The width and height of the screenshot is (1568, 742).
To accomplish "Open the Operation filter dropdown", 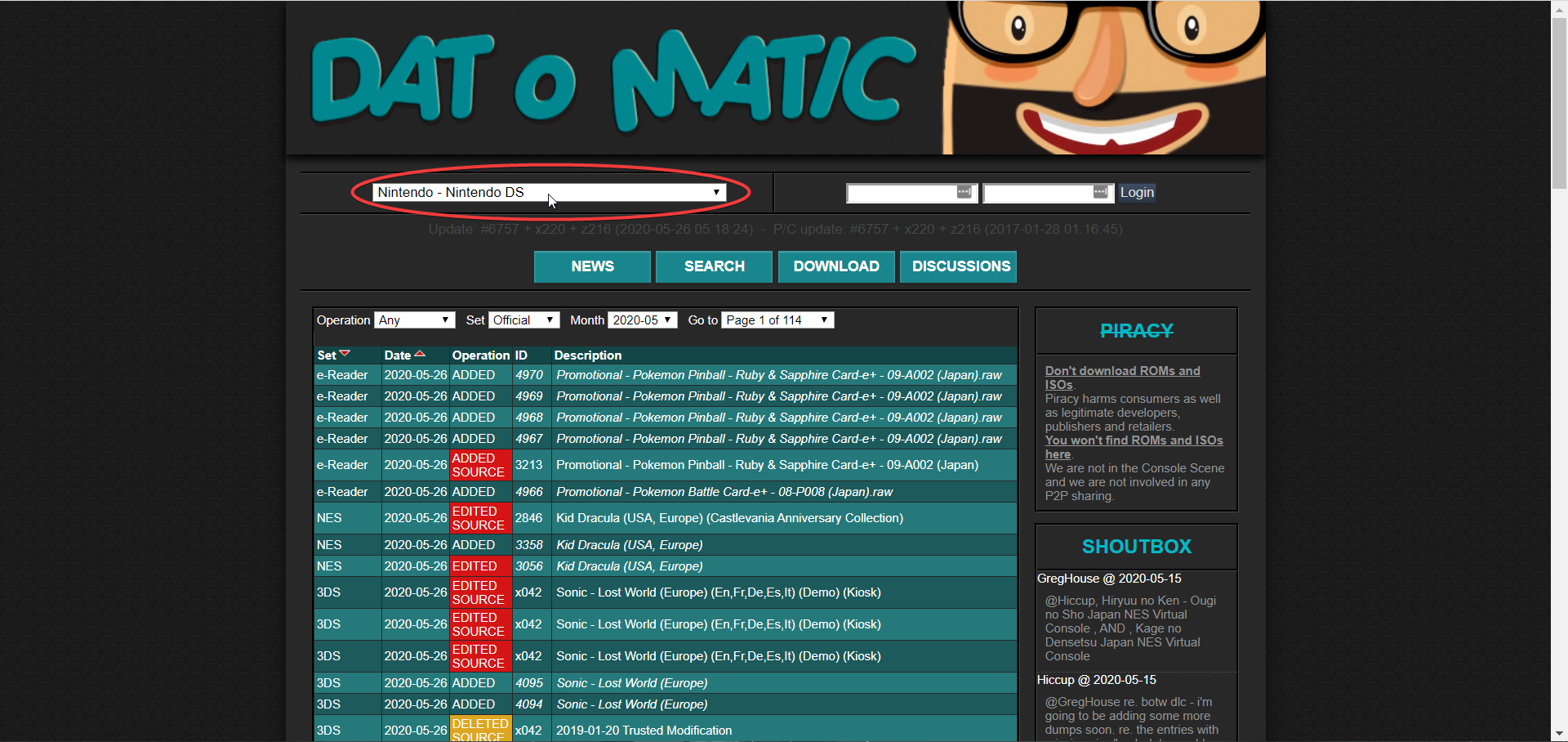I will 414,320.
